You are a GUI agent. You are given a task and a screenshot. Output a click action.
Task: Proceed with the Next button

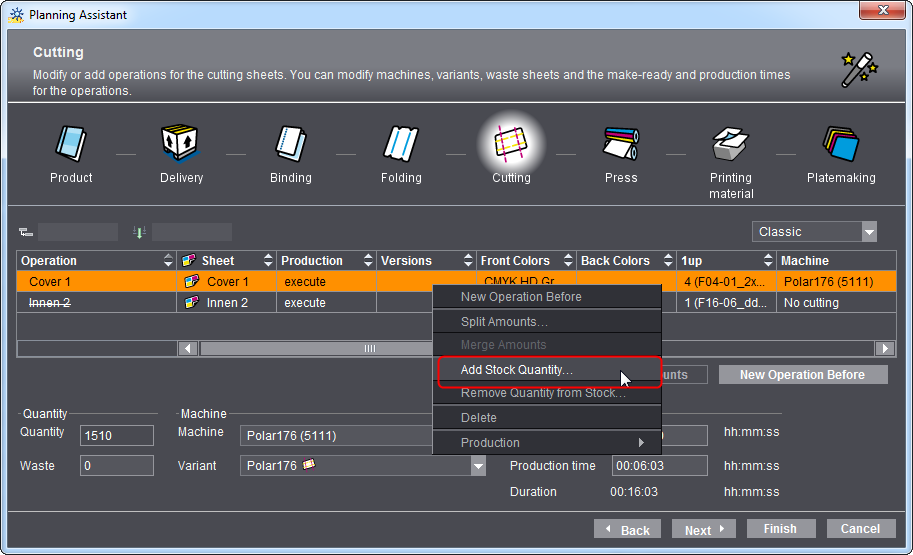[704, 529]
